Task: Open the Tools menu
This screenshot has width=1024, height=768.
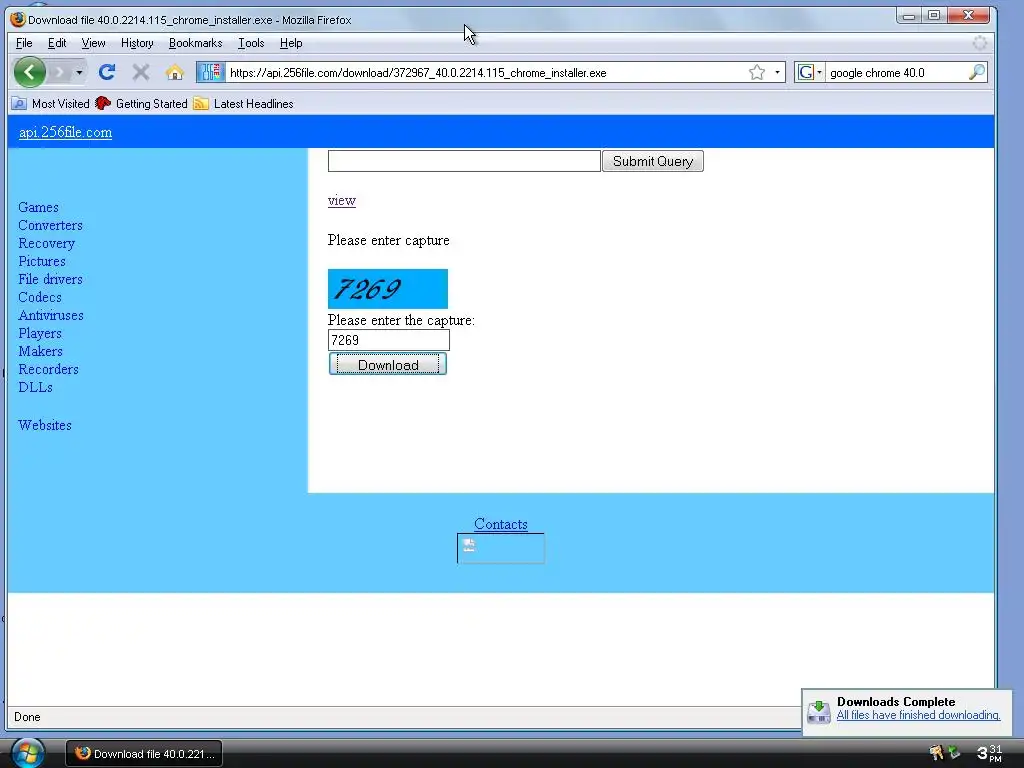Action: [x=251, y=43]
